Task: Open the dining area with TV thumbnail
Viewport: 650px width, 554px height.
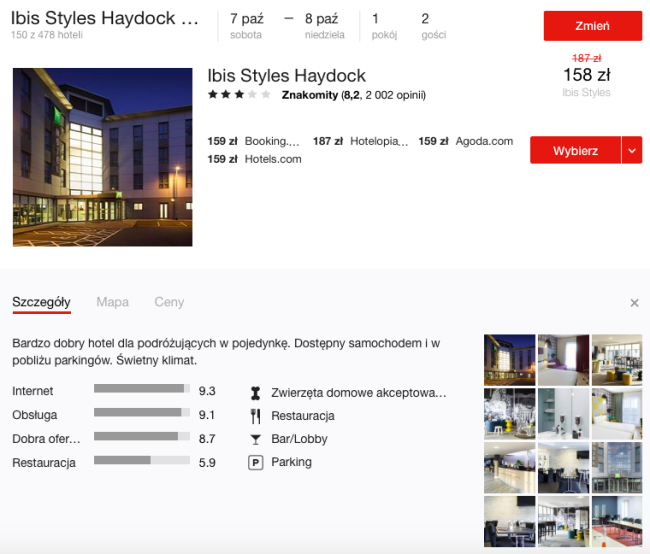Action: [x=563, y=468]
